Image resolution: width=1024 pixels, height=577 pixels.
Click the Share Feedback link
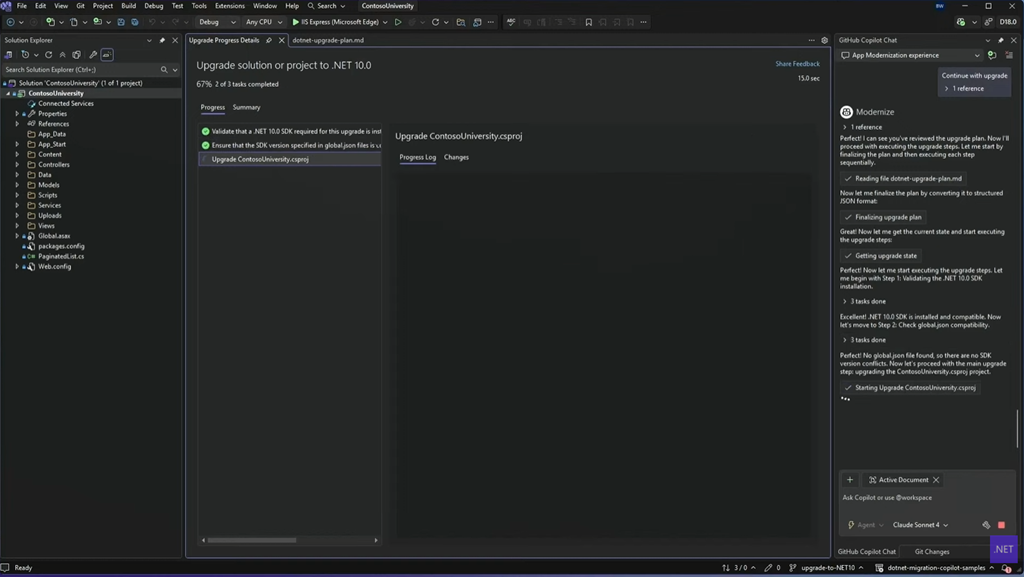[x=797, y=64]
